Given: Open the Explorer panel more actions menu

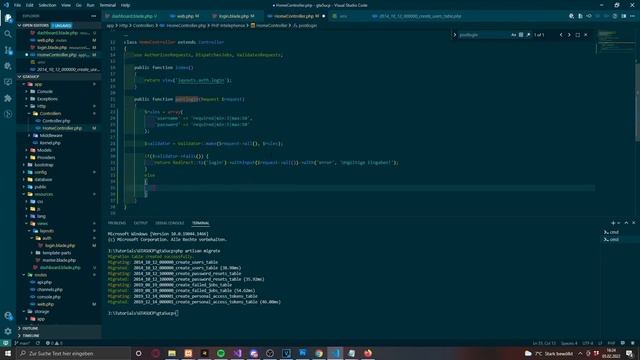Looking at the screenshot, I should click(94, 16).
